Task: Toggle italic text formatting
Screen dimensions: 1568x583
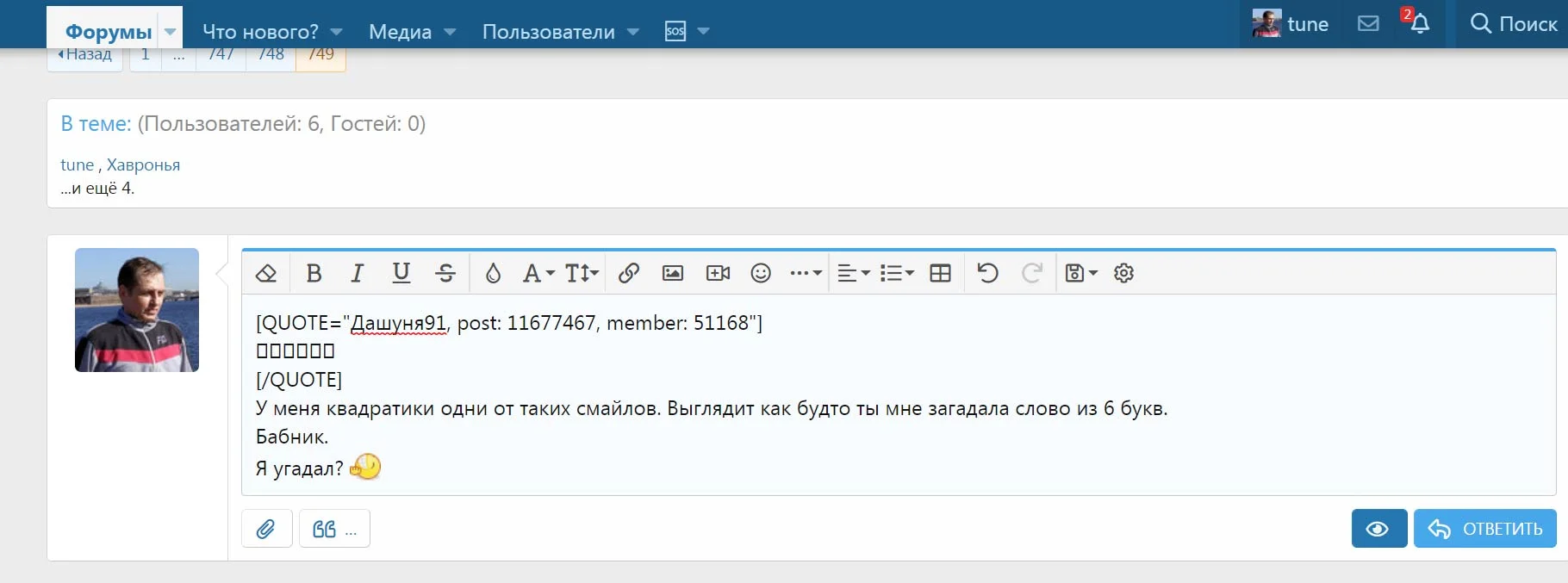Action: pyautogui.click(x=357, y=274)
